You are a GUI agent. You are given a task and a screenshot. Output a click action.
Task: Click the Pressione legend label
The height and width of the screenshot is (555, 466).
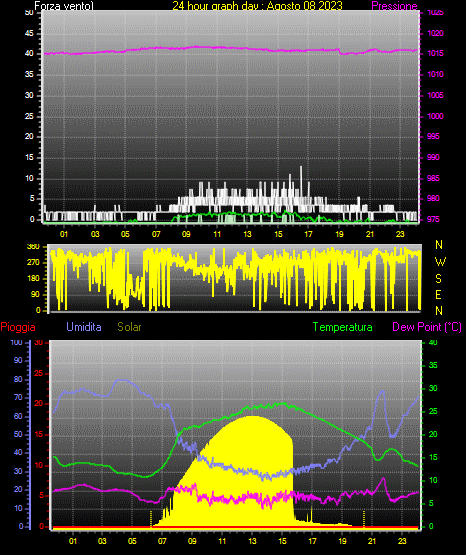394,6
